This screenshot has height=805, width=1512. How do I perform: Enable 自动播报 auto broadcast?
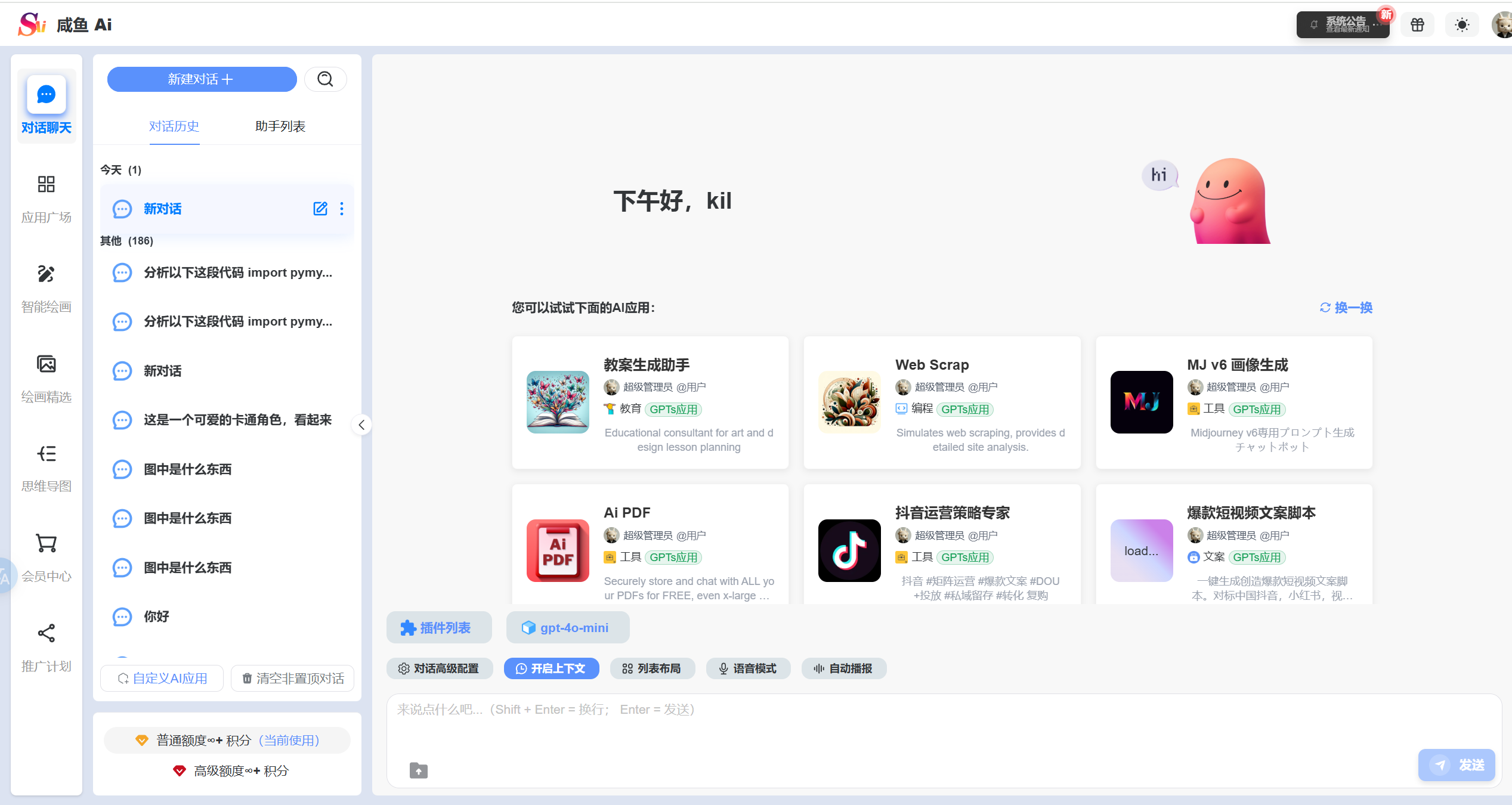[x=843, y=668]
